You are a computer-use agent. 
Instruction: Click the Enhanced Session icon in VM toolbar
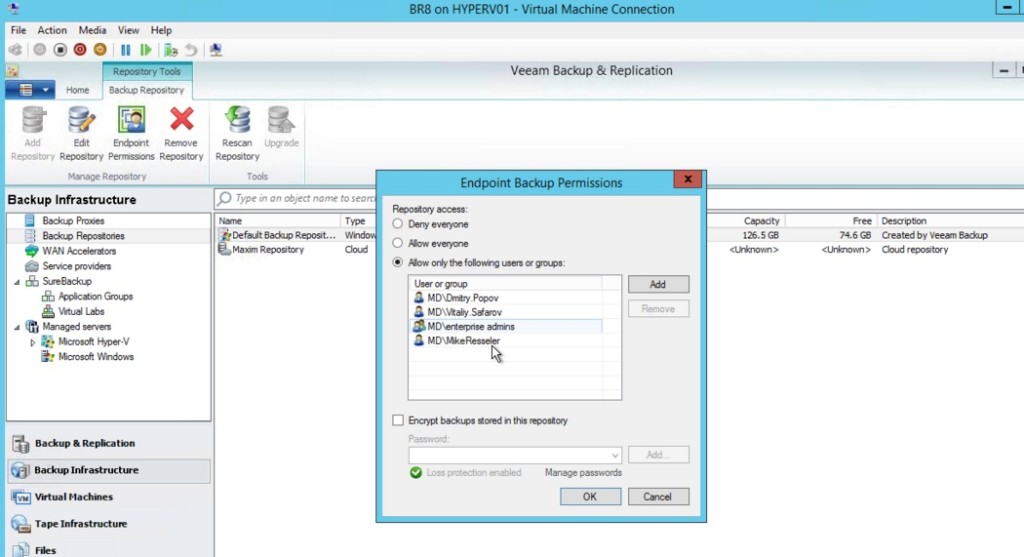point(216,50)
